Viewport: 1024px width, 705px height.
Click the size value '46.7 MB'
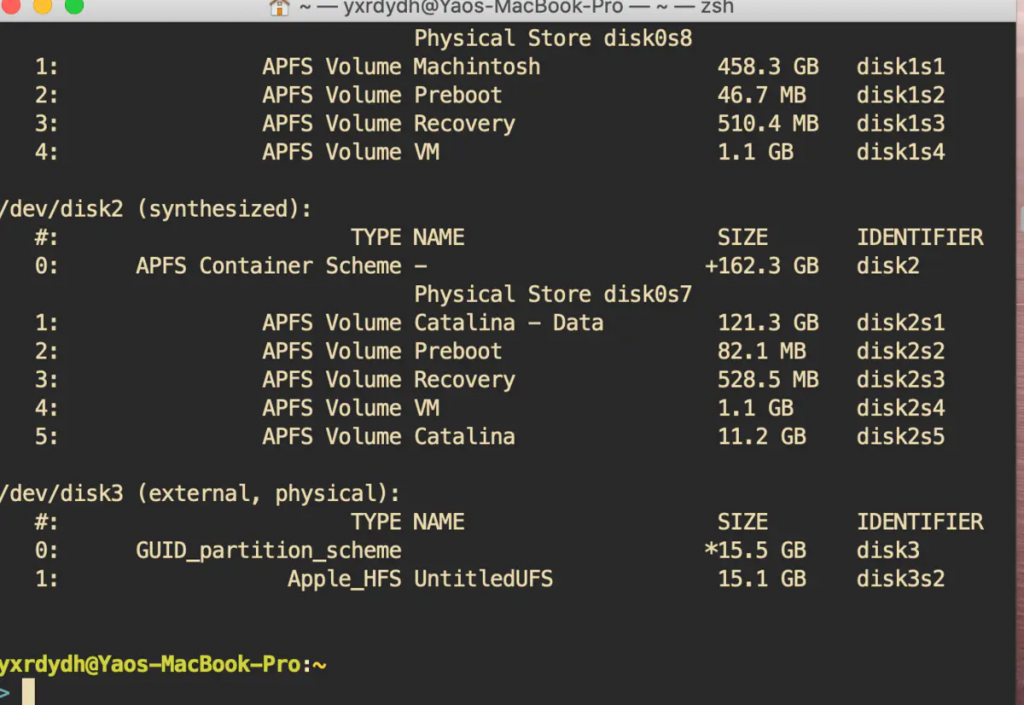(762, 95)
